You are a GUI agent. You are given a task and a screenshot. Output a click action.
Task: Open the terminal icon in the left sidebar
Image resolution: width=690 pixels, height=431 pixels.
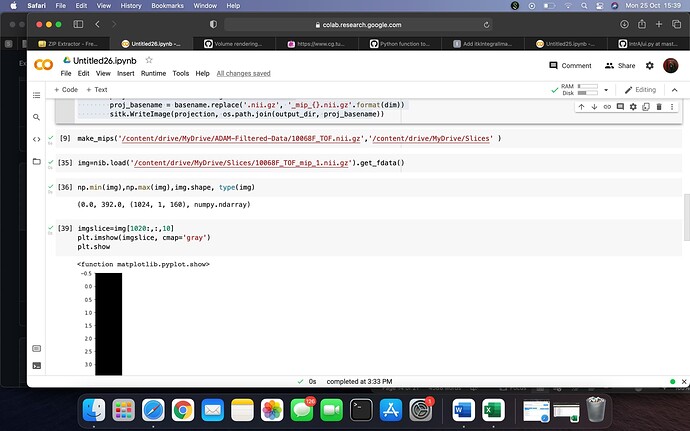pos(37,366)
